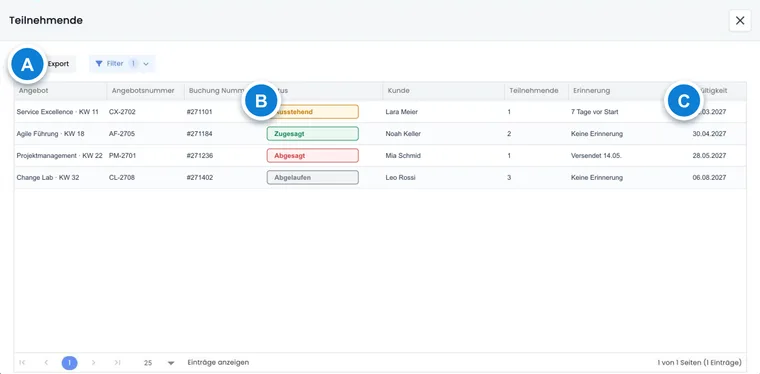The image size is (760, 374).
Task: Click the funnel icon in Filter button
Action: [99, 63]
